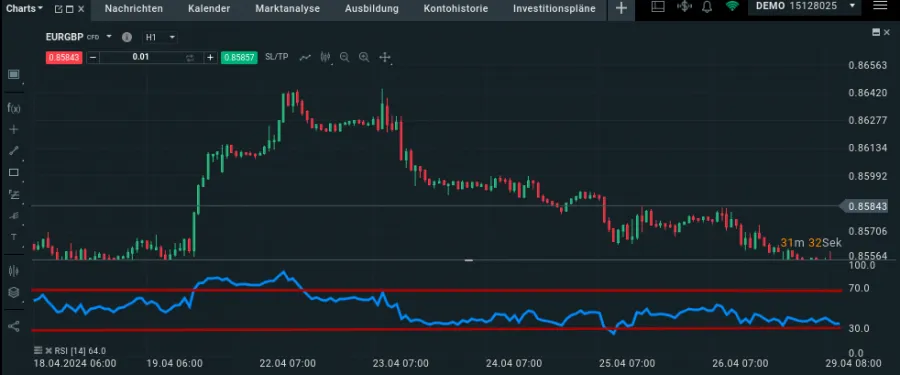Open the EURGBP symbol dropdown arrow
The height and width of the screenshot is (375, 900).
[x=109, y=37]
